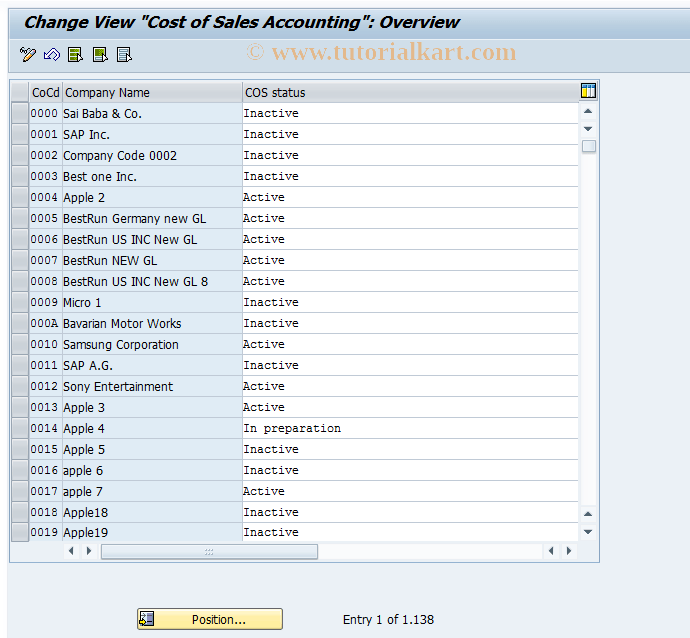Open COS status field for Apple19

(410, 532)
